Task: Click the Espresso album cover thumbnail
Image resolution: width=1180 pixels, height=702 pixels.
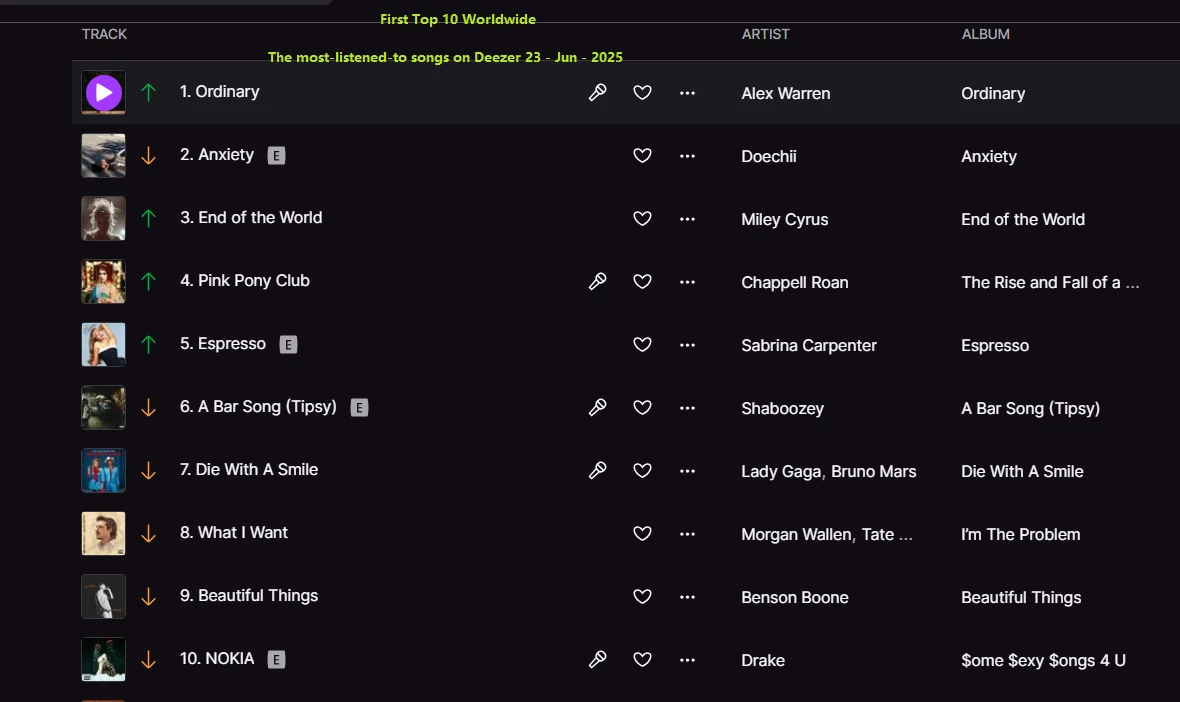Action: pyautogui.click(x=104, y=345)
